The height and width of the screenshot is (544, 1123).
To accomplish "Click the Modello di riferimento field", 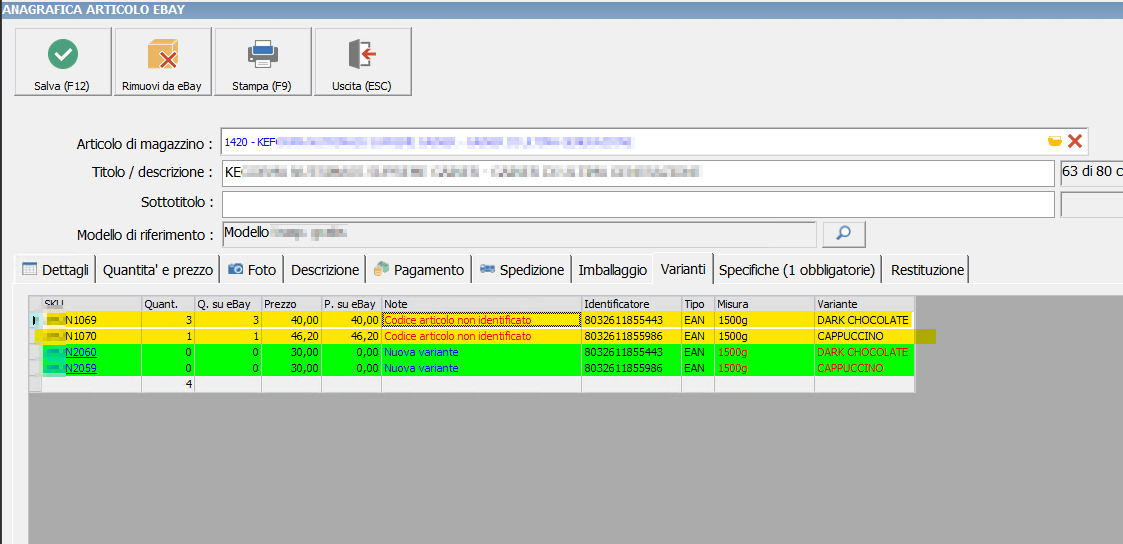I will [519, 233].
